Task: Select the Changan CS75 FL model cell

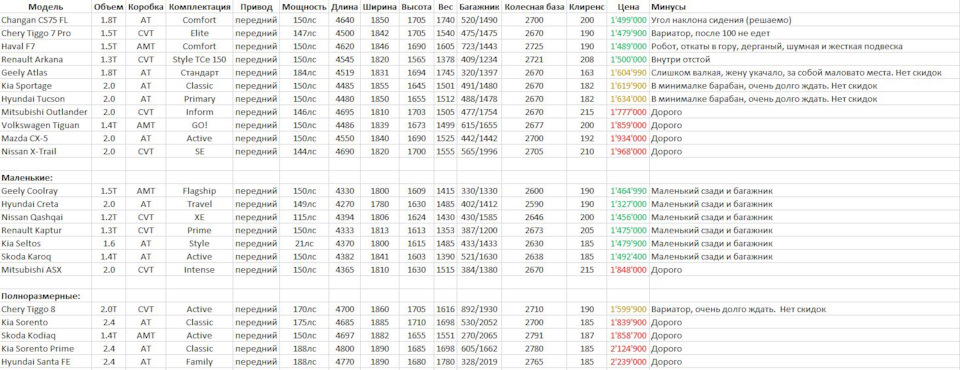Action: tap(45, 20)
